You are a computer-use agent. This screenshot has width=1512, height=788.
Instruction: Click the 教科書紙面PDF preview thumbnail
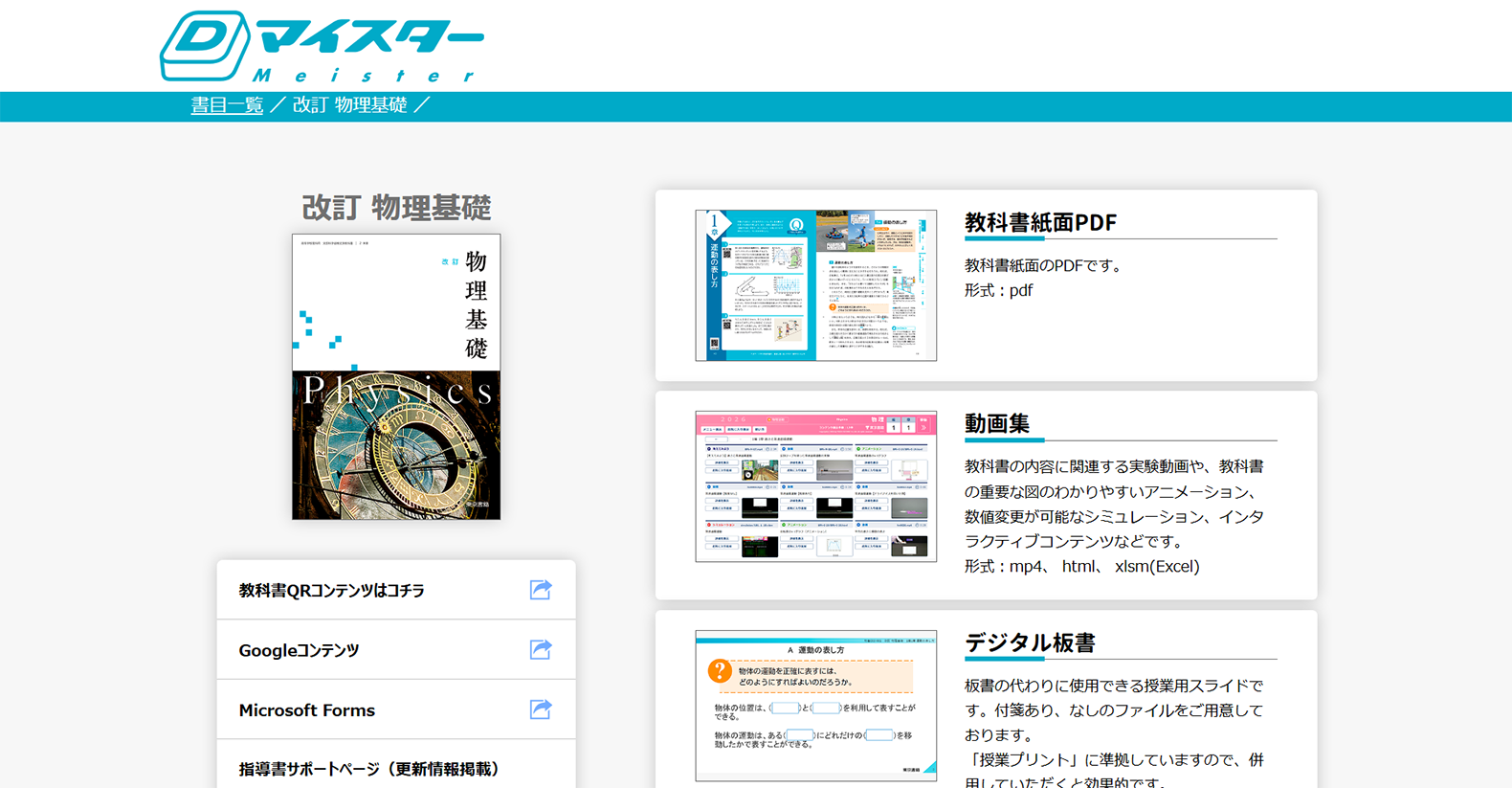pyautogui.click(x=815, y=285)
